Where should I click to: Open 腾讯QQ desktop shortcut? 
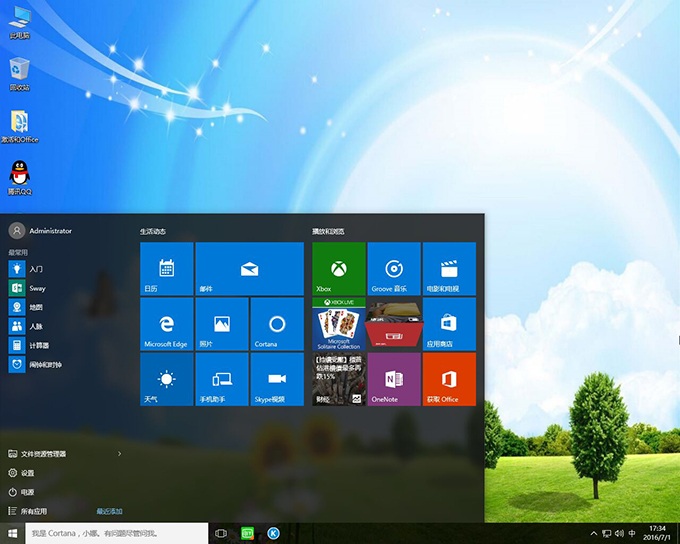(18, 177)
